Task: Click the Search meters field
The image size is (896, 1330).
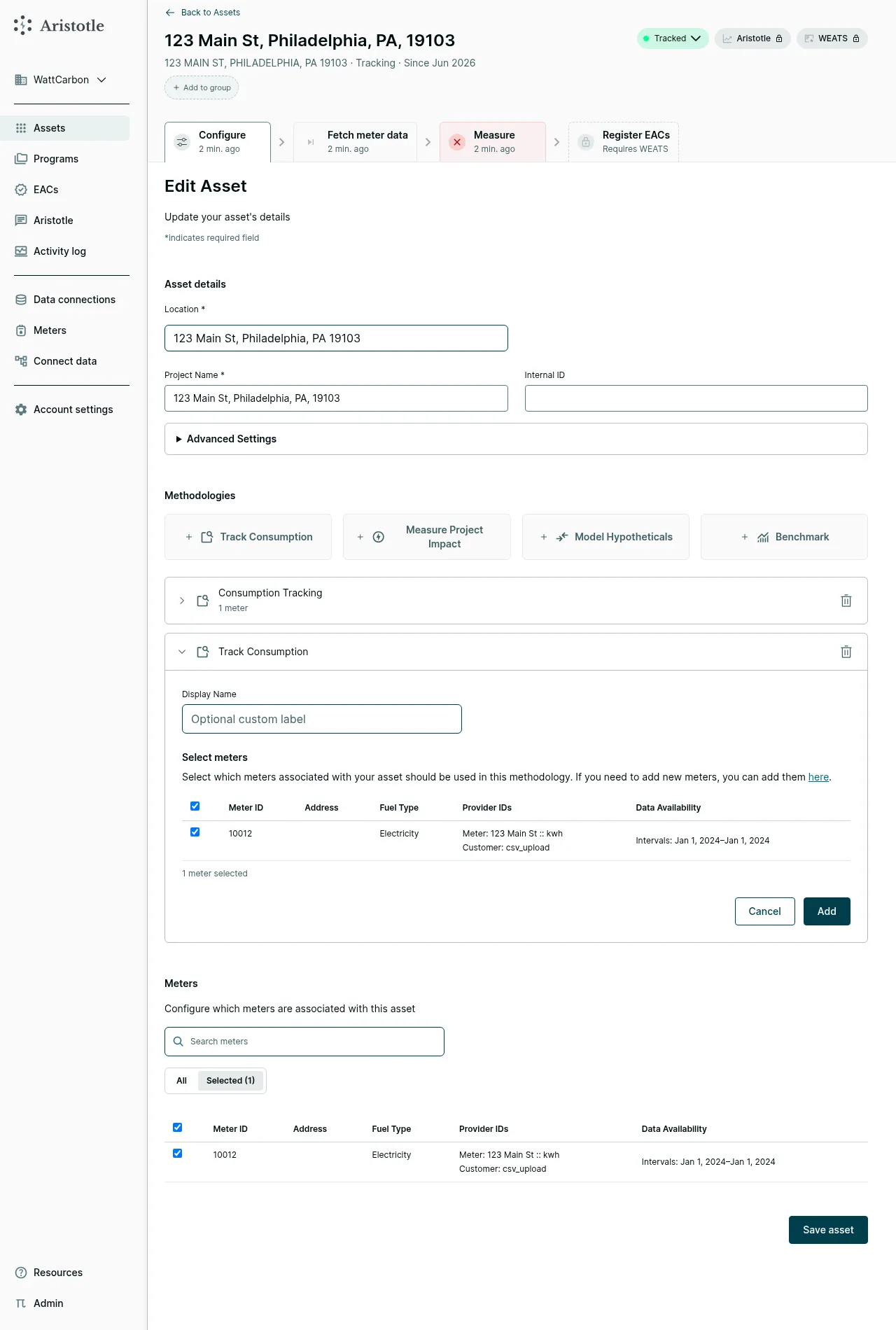Action: point(304,1042)
